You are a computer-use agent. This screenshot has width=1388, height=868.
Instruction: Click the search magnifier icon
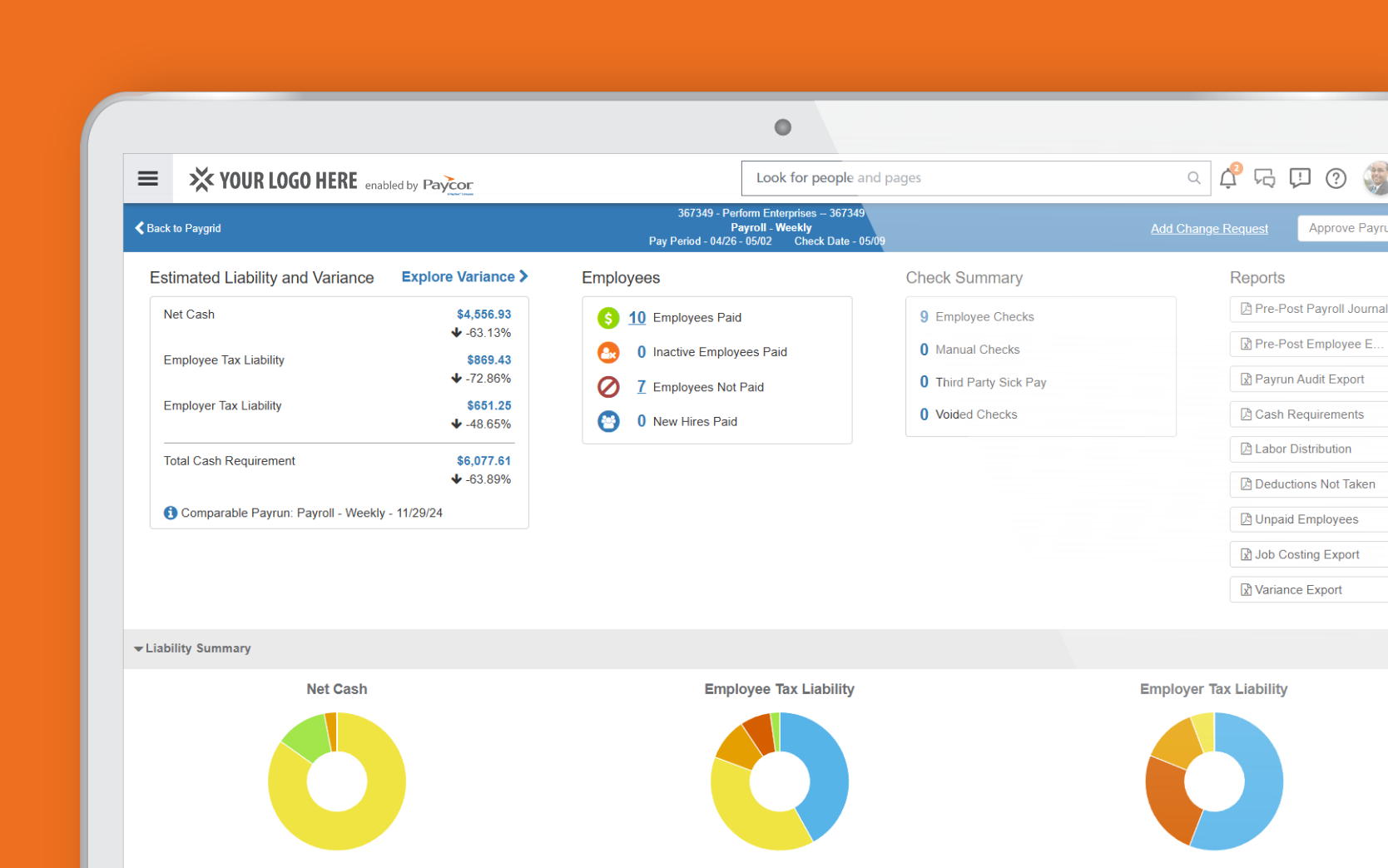pyautogui.click(x=1193, y=178)
